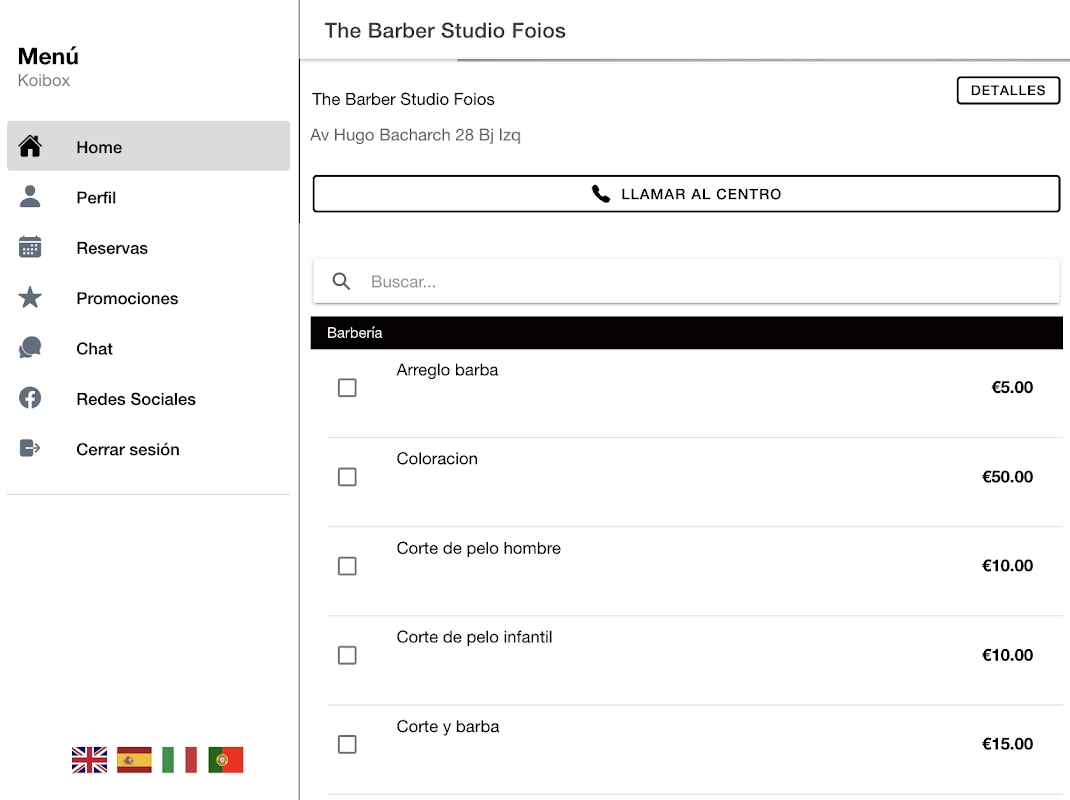Select the Spanish flag language
Image resolution: width=1070 pixels, height=800 pixels.
[x=134, y=760]
